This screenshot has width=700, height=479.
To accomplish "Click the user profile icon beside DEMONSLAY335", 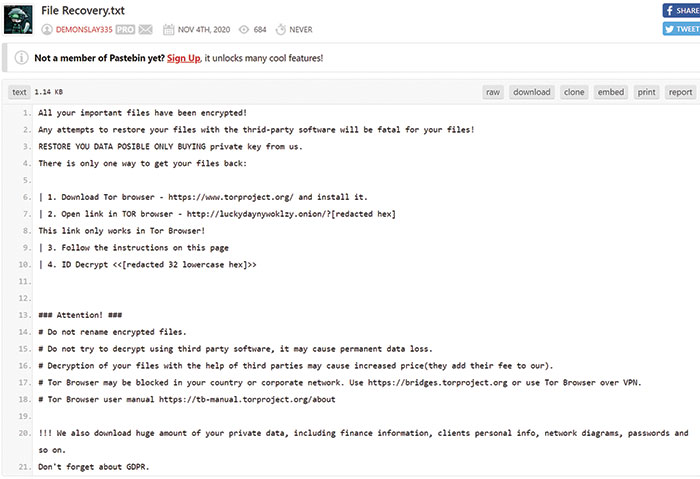I will click(47, 29).
